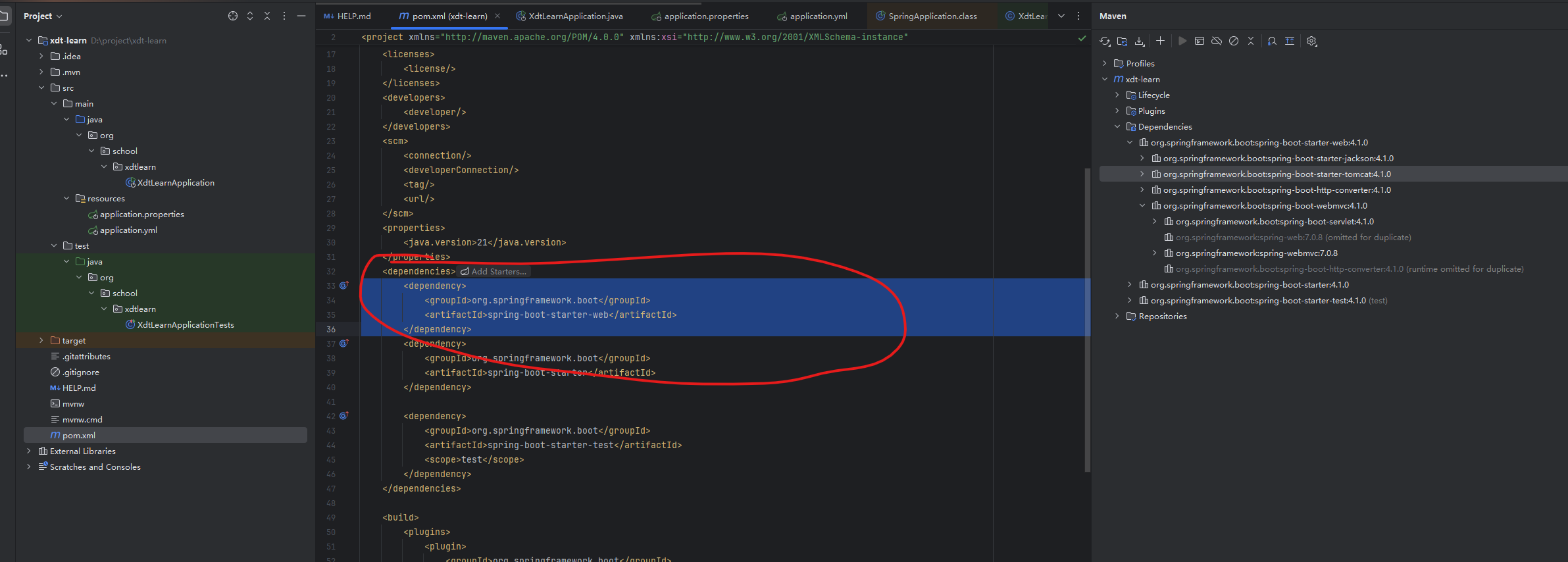This screenshot has width=1568, height=562.
Task: Expand the .idea folder
Action: 41,57
